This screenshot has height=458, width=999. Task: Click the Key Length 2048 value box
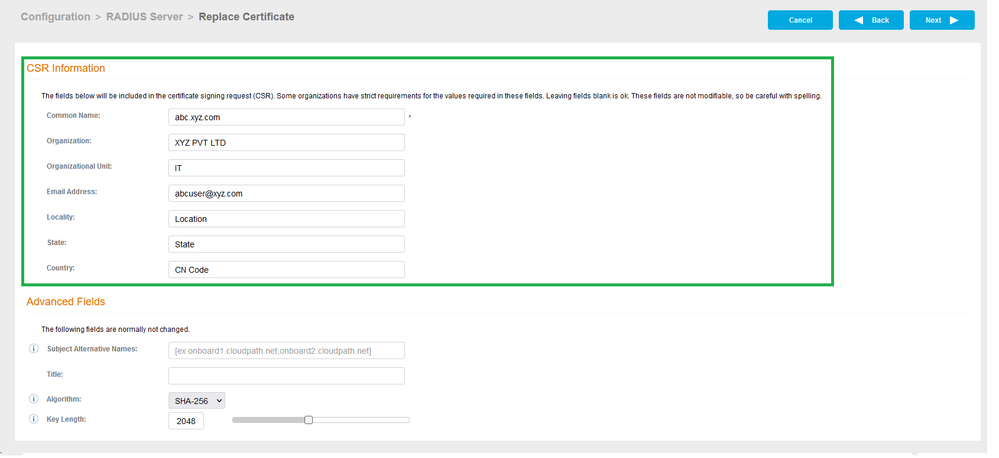[x=186, y=421]
